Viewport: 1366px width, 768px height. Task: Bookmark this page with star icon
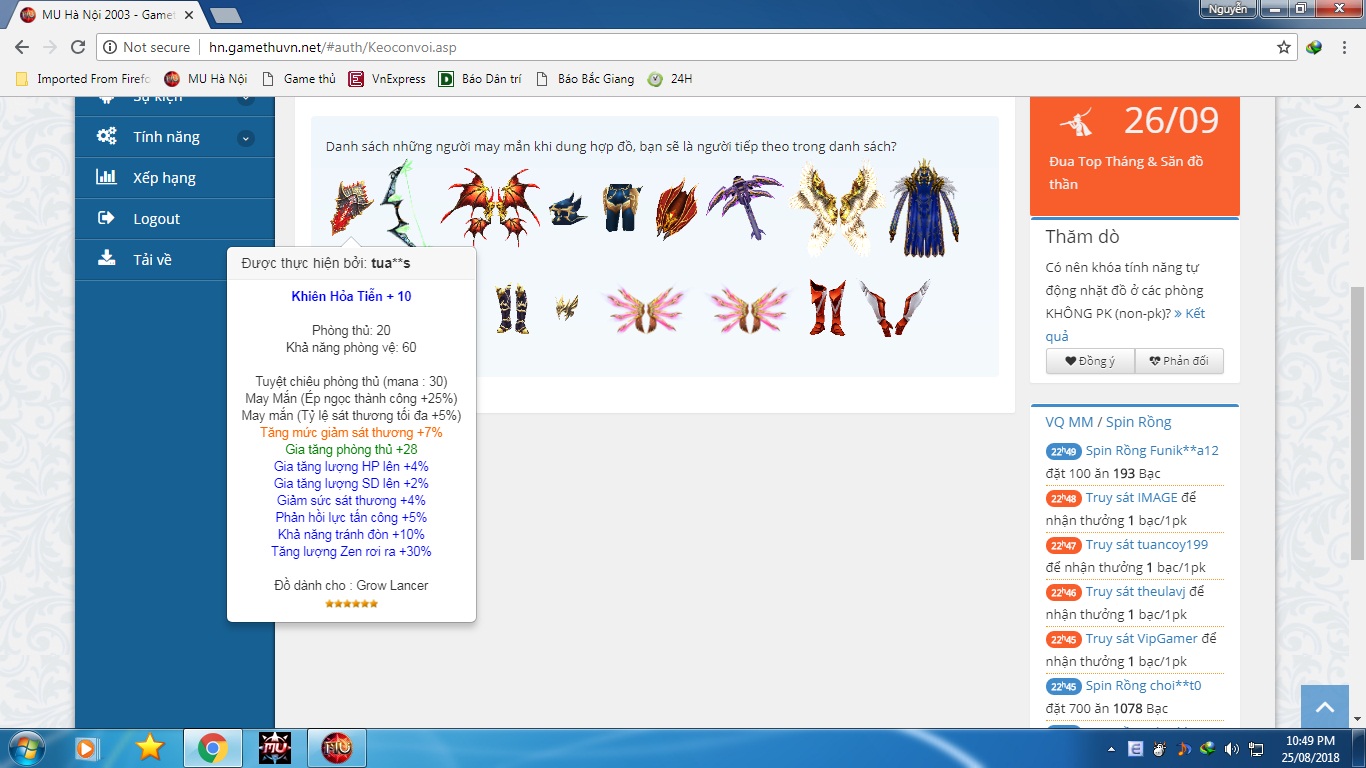click(x=1284, y=47)
